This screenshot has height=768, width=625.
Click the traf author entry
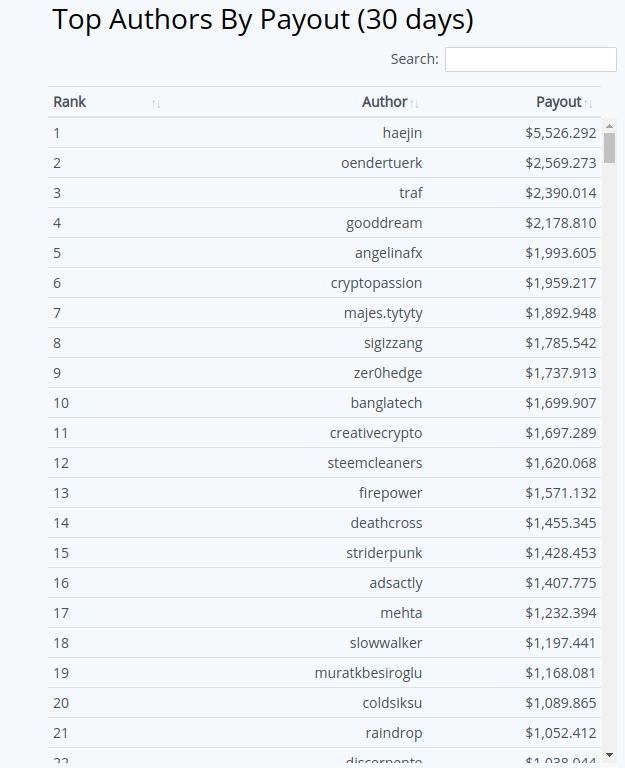410,193
